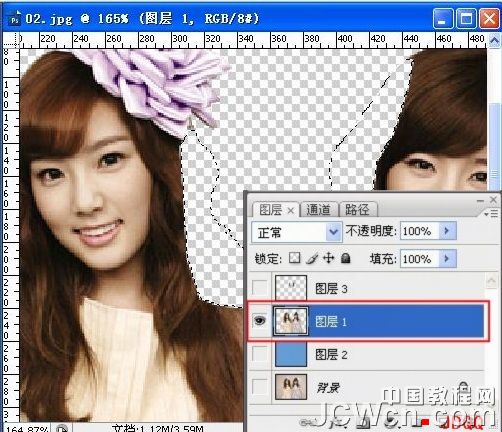The height and width of the screenshot is (432, 502).
Task: Toggle lock transparent pixels
Action: tap(294, 258)
